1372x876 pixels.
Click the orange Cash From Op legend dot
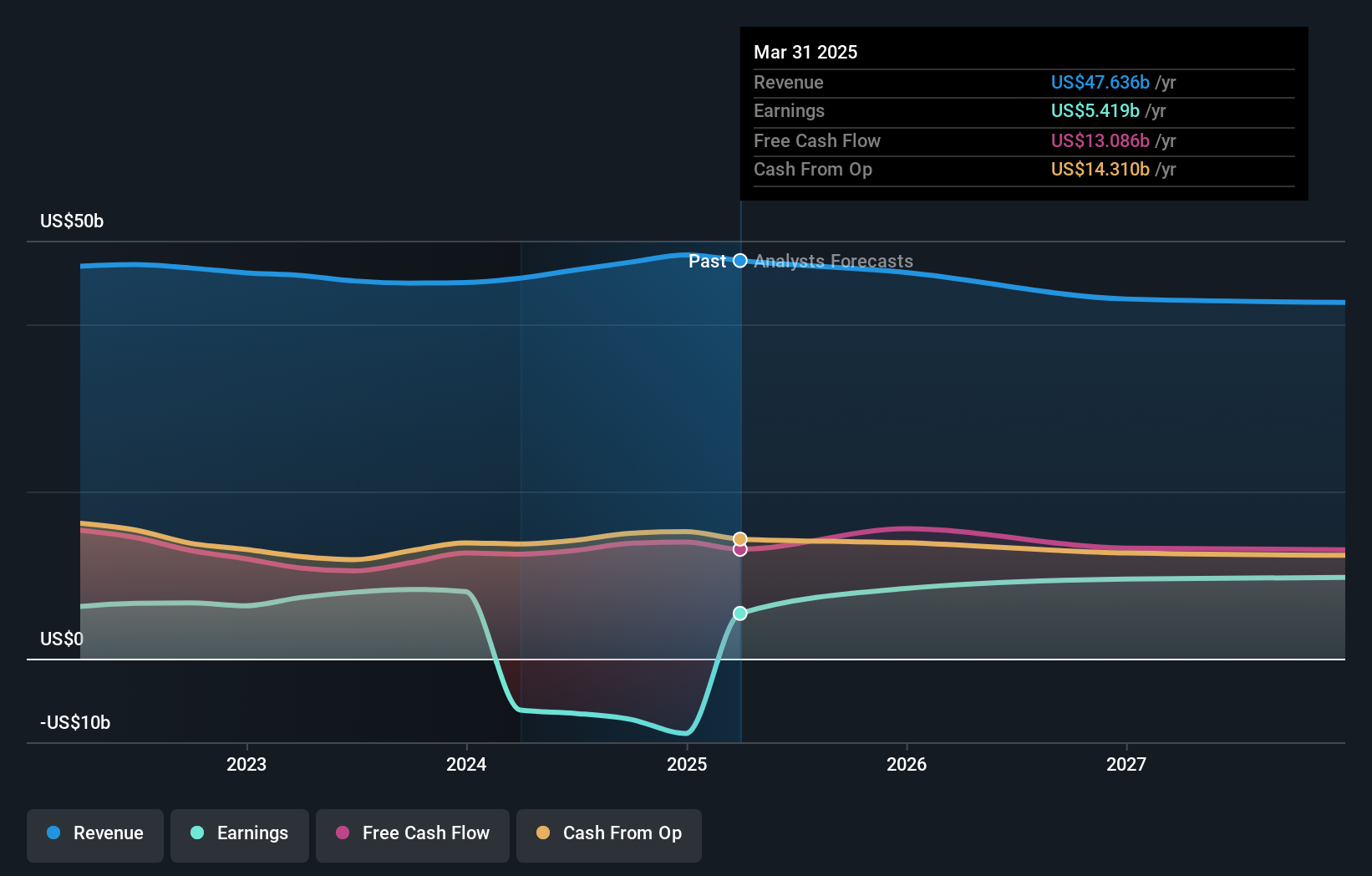point(543,833)
